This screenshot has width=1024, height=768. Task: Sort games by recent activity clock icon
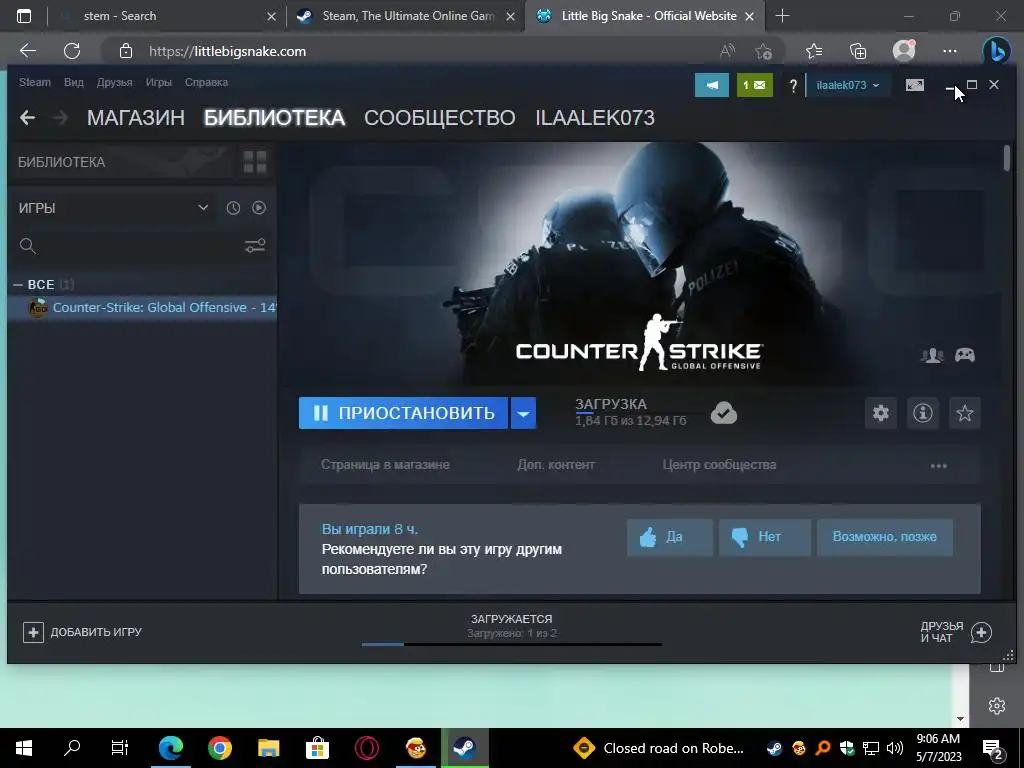pos(233,208)
